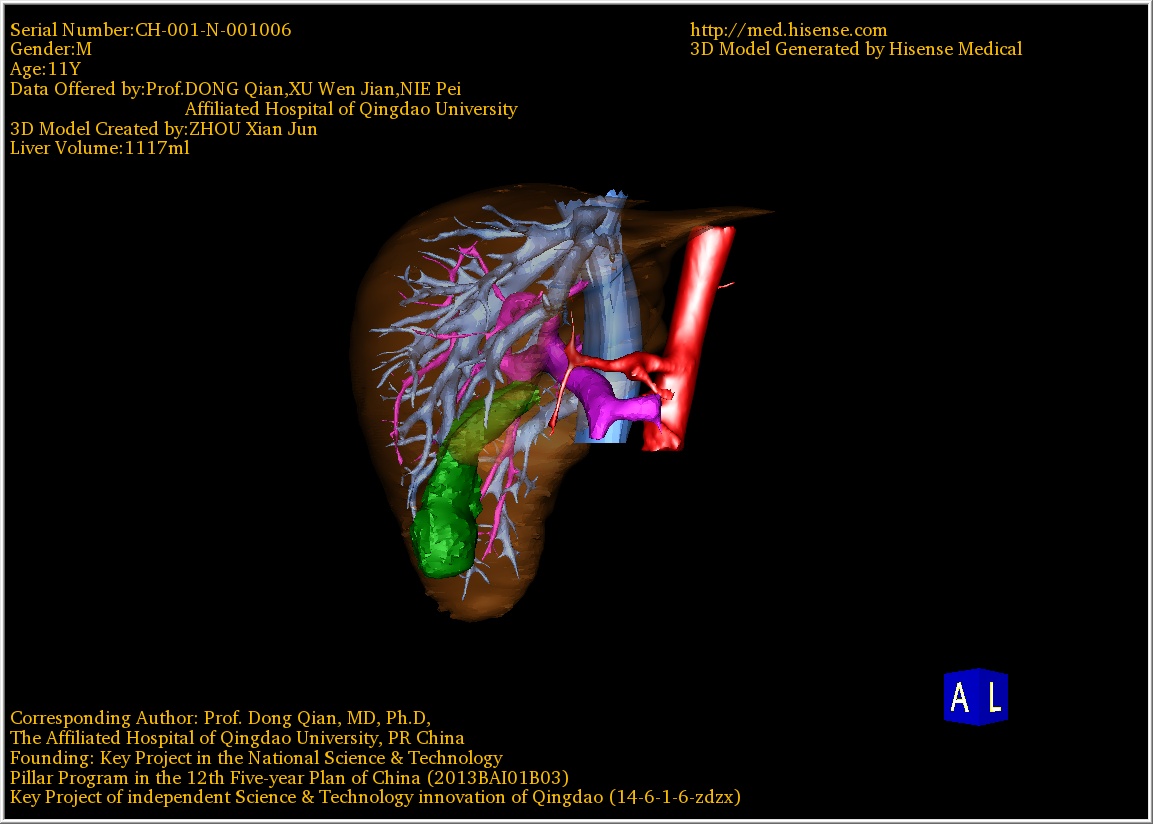Click 'Data Offered by:Prof.DONG Qian' line
The image size is (1153, 824).
coord(235,89)
